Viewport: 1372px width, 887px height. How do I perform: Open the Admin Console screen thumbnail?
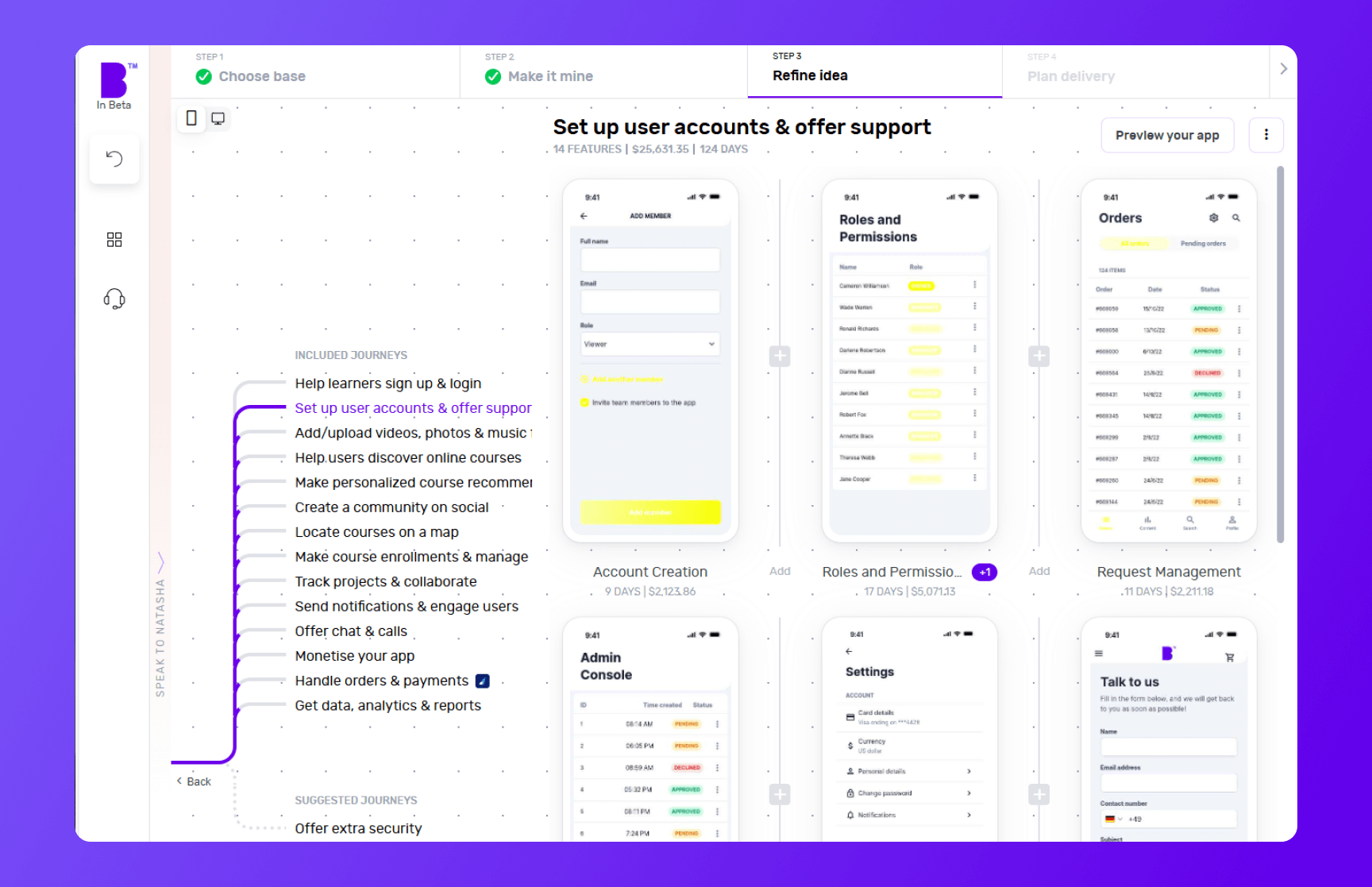tap(650, 729)
